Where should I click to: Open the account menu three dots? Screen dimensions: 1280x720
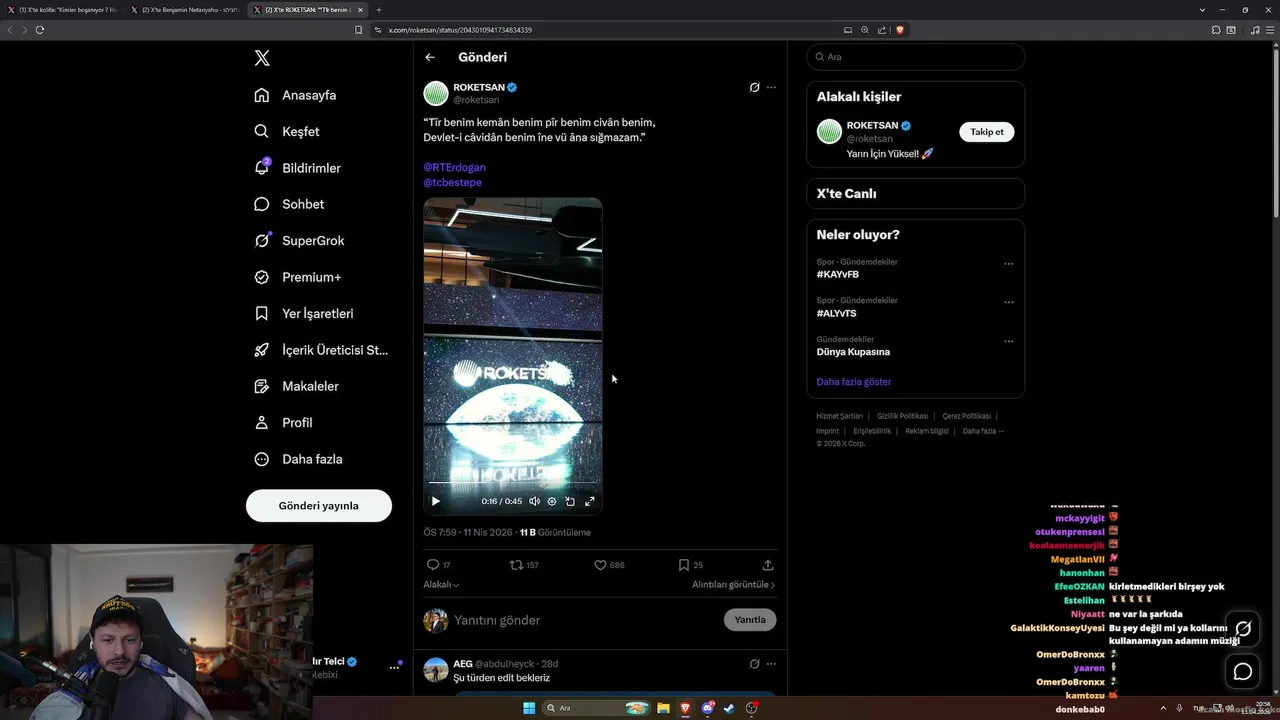[394, 667]
